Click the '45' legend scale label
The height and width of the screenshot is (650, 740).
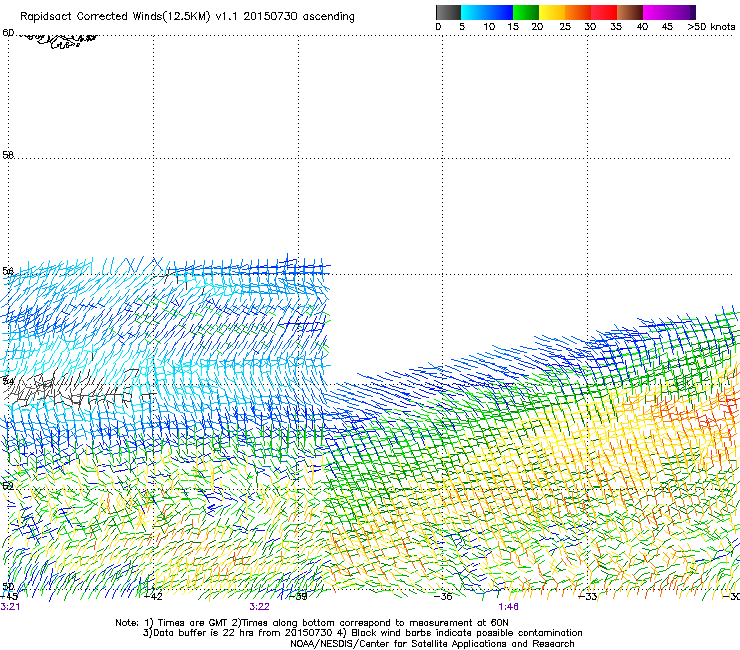tap(667, 27)
